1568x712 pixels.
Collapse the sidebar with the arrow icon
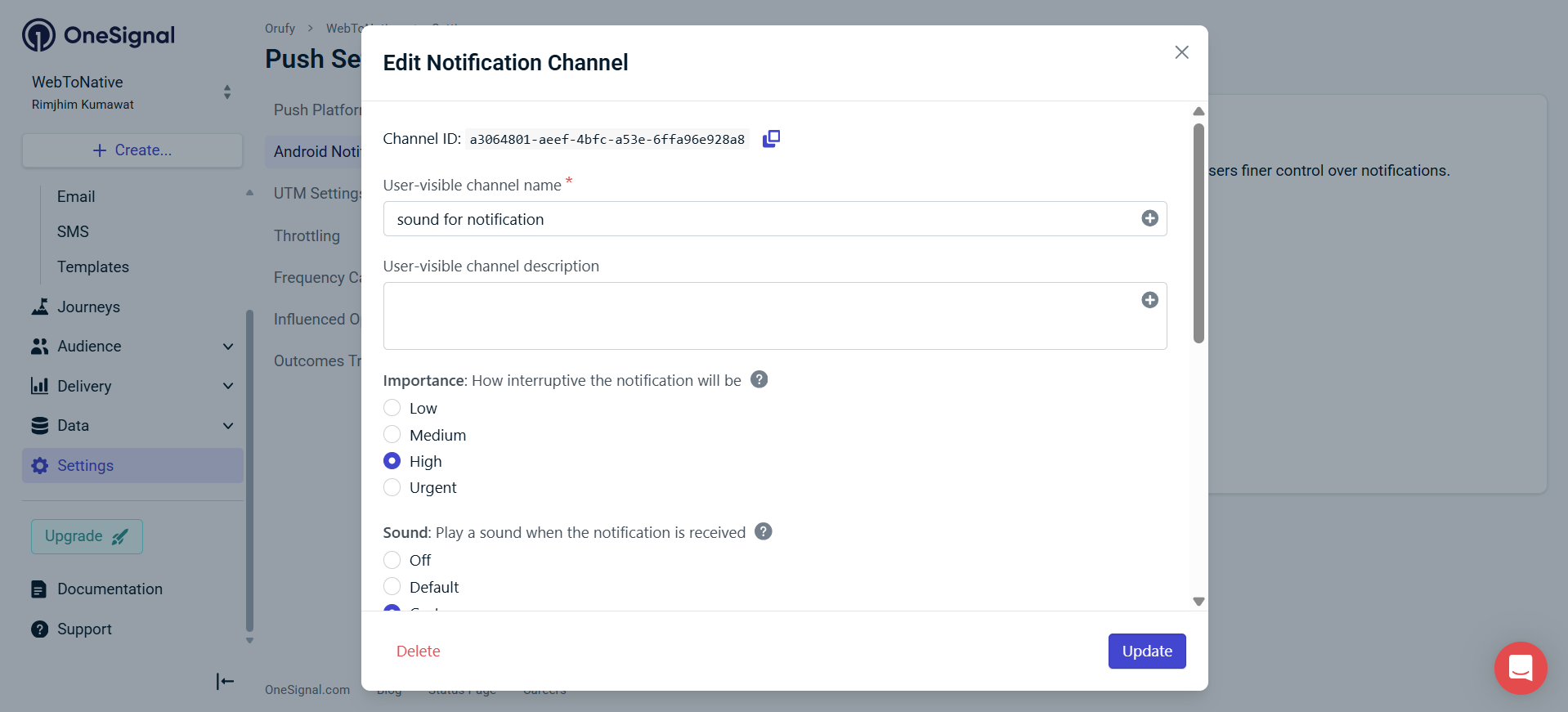[x=225, y=681]
